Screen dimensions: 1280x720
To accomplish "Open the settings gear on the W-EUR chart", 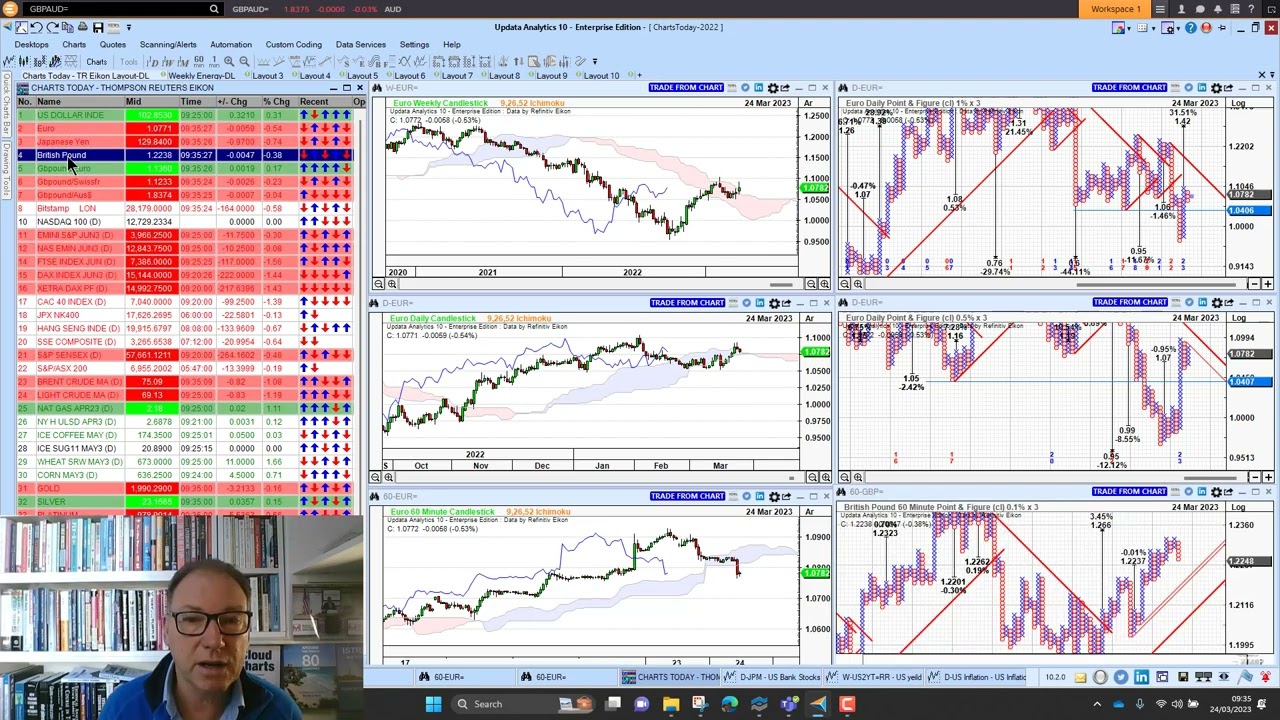I will [x=772, y=88].
